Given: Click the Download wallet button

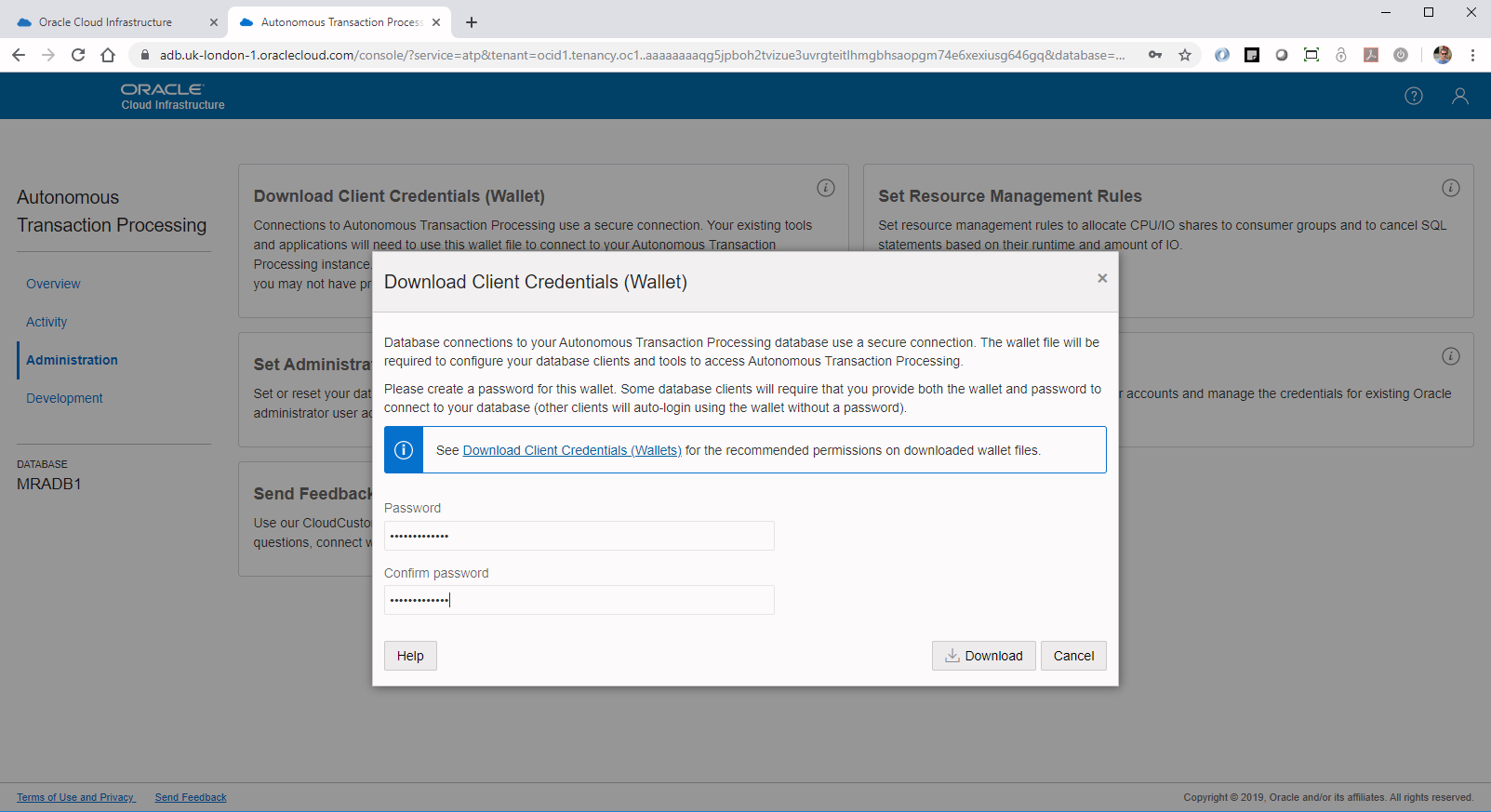Looking at the screenshot, I should (983, 656).
